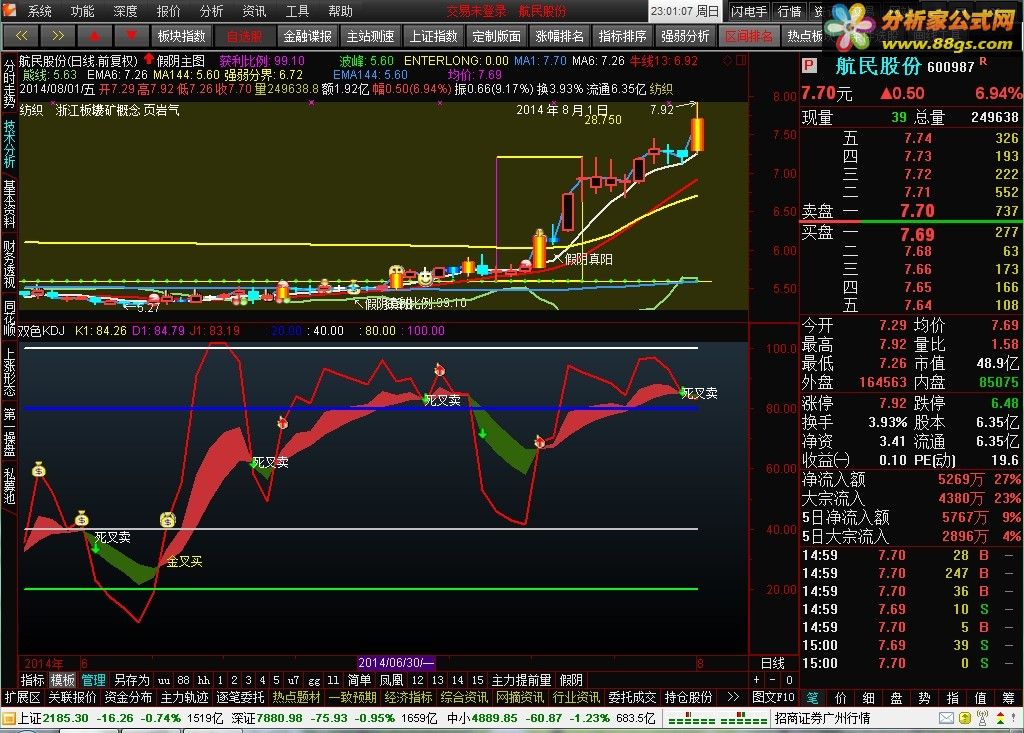The height and width of the screenshot is (733, 1024).
Task: Click the small red square icon above the chart
Action: pos(741,60)
